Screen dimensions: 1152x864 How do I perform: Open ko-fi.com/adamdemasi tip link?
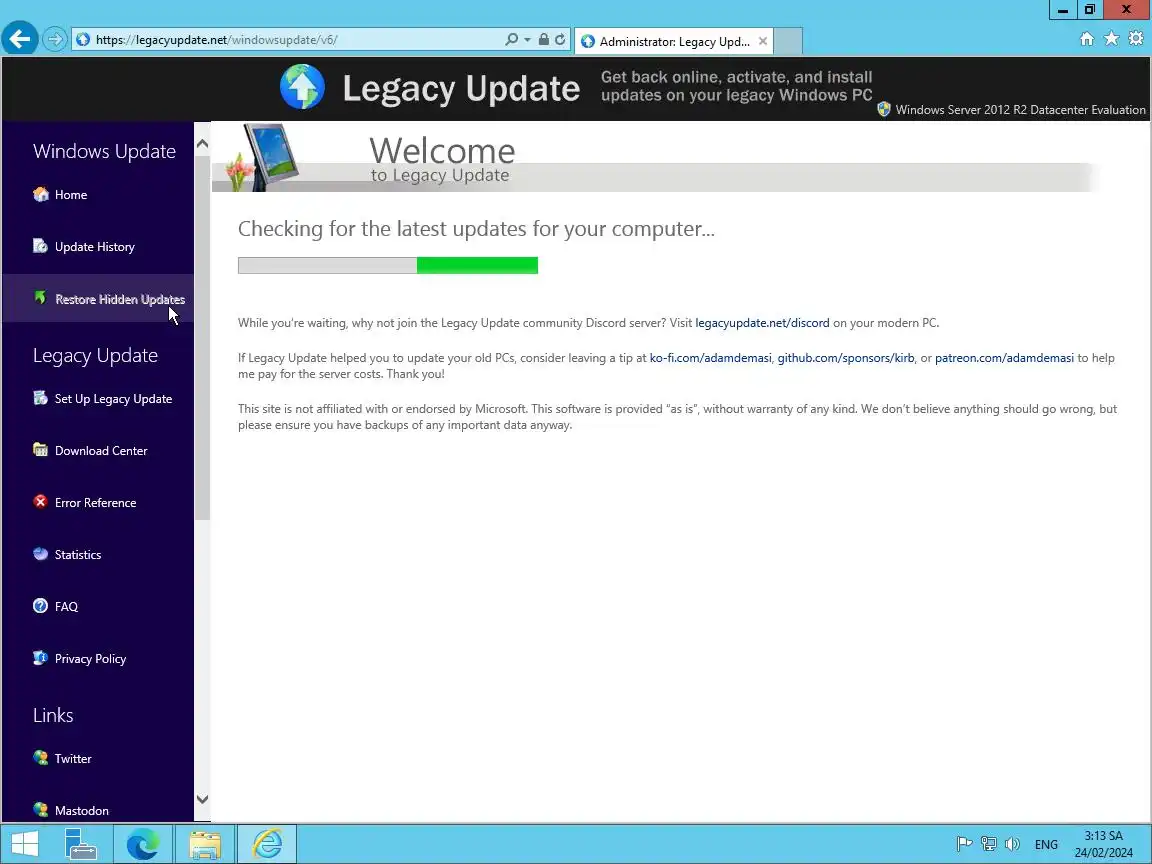pyautogui.click(x=710, y=358)
